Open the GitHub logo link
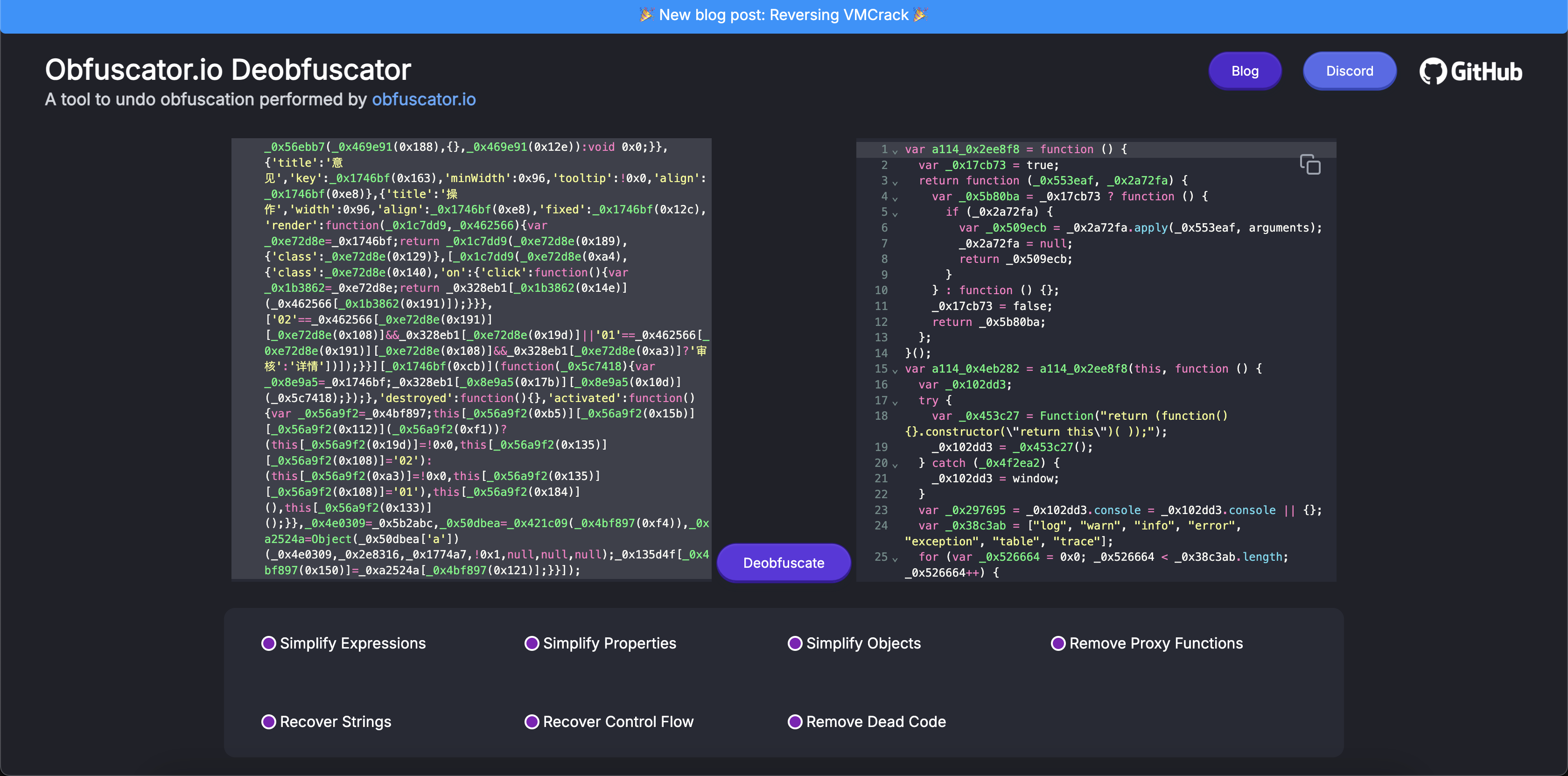 1470,71
